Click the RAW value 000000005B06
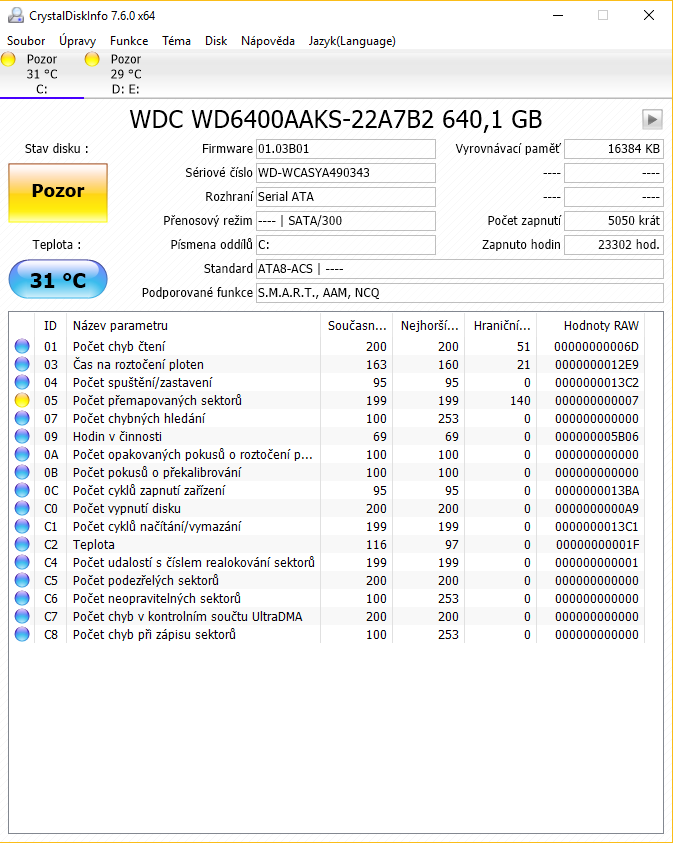The height and width of the screenshot is (843, 673). [597, 437]
